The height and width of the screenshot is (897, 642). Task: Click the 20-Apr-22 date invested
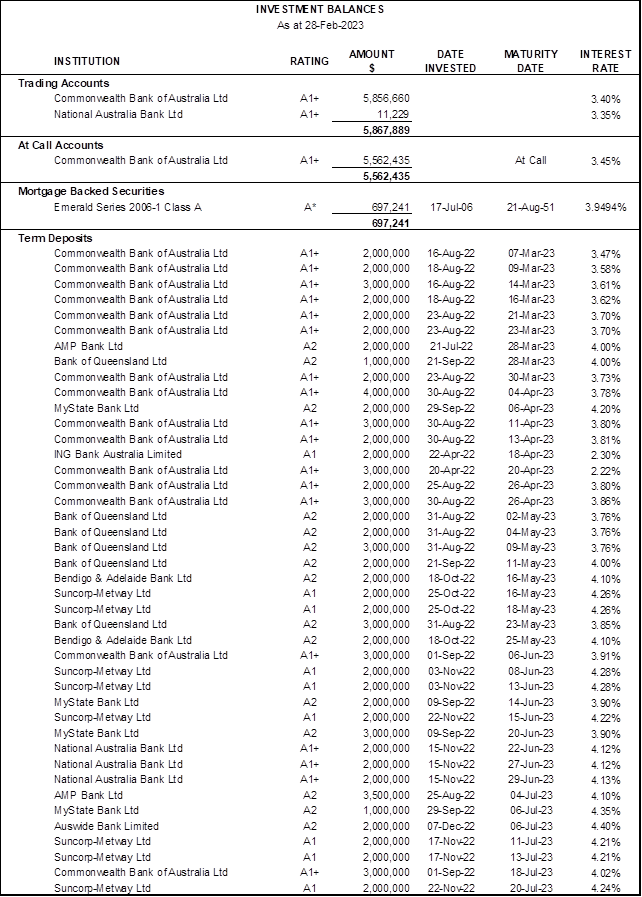coord(451,471)
